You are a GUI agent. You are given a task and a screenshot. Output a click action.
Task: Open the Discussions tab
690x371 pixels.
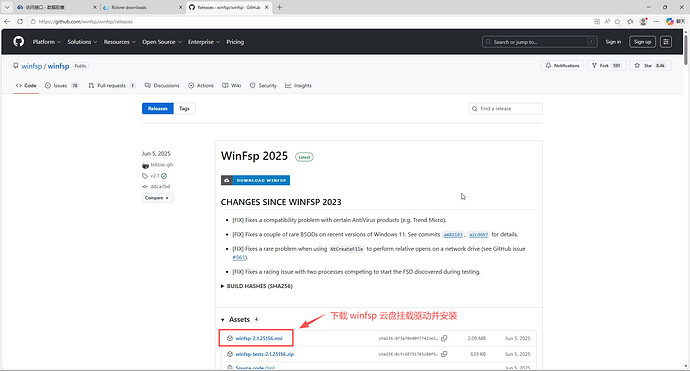pyautogui.click(x=162, y=85)
